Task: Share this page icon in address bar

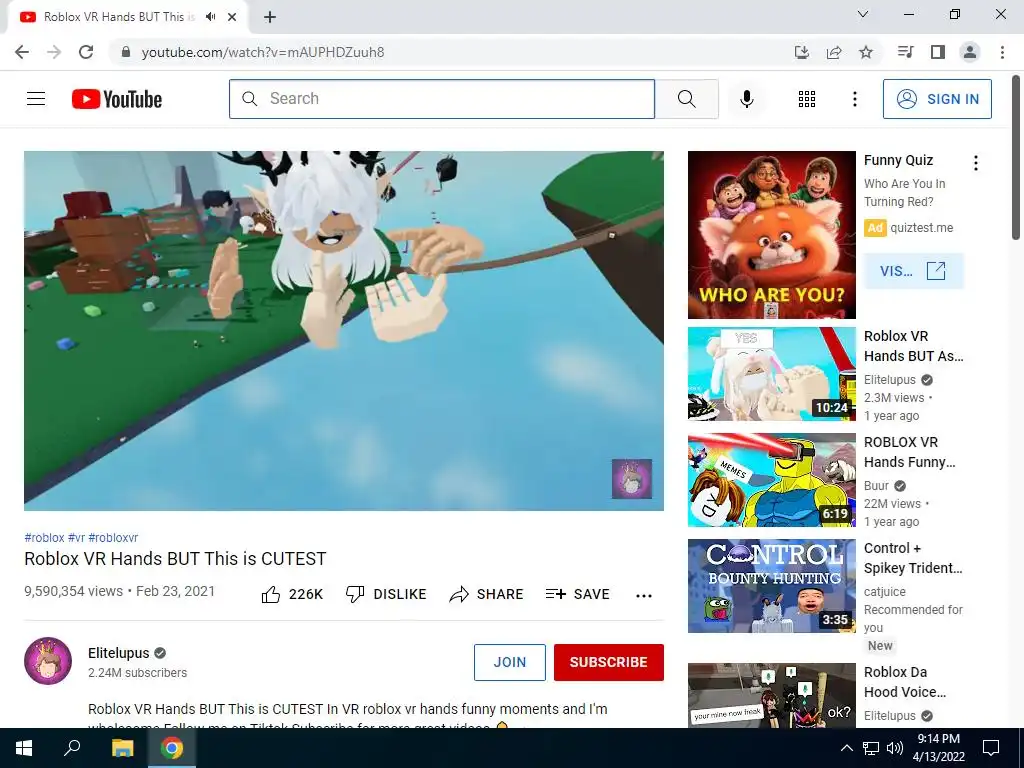Action: [834, 52]
